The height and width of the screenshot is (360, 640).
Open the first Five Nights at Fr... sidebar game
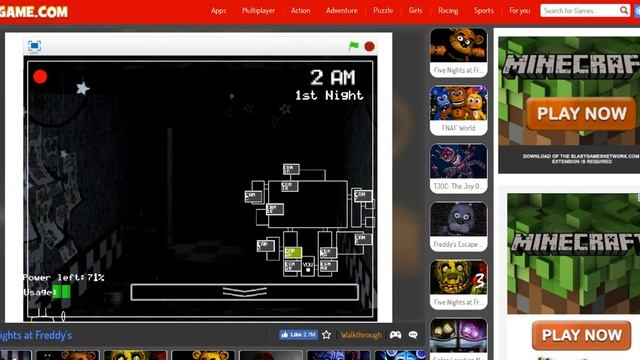coord(458,52)
